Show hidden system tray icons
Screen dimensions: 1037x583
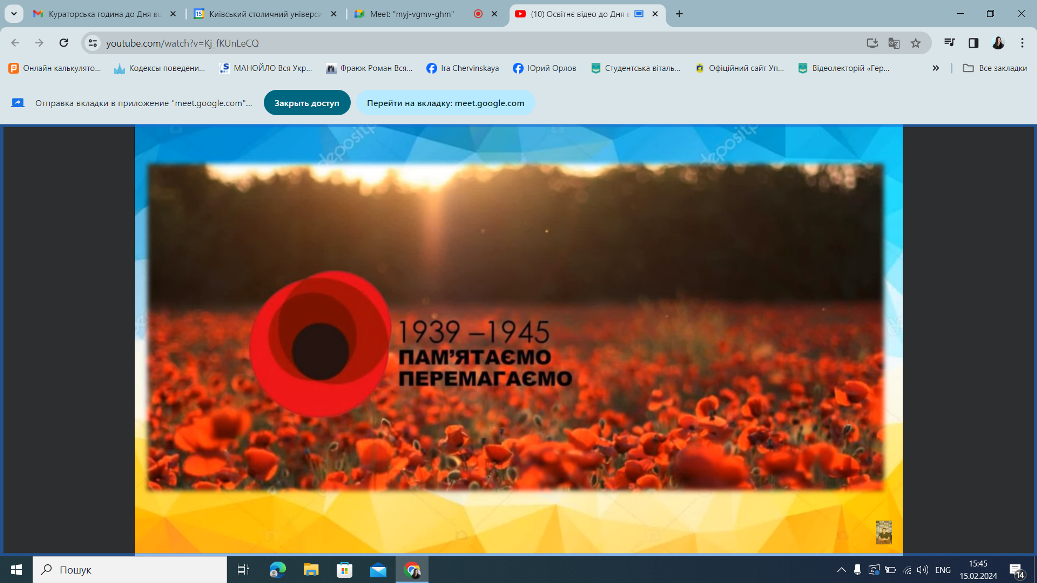841,569
